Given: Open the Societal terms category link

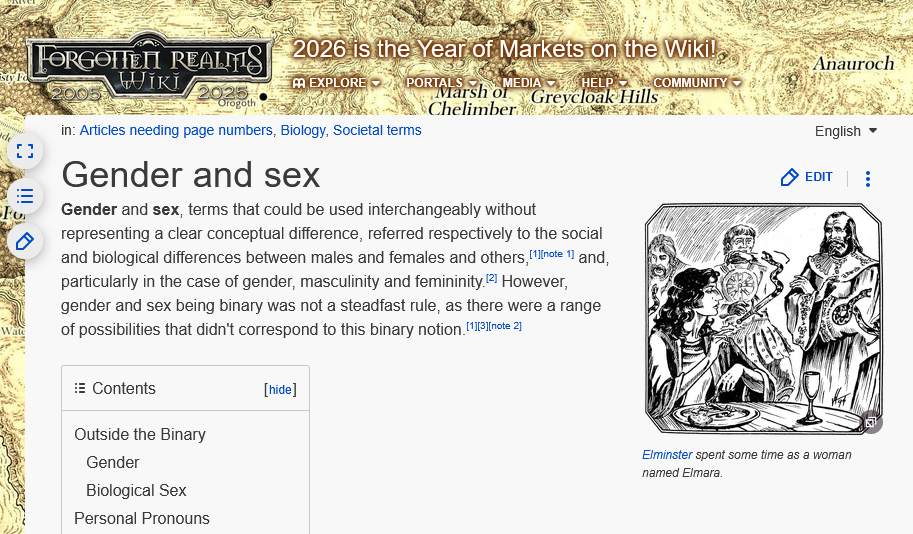Looking at the screenshot, I should click(x=377, y=130).
